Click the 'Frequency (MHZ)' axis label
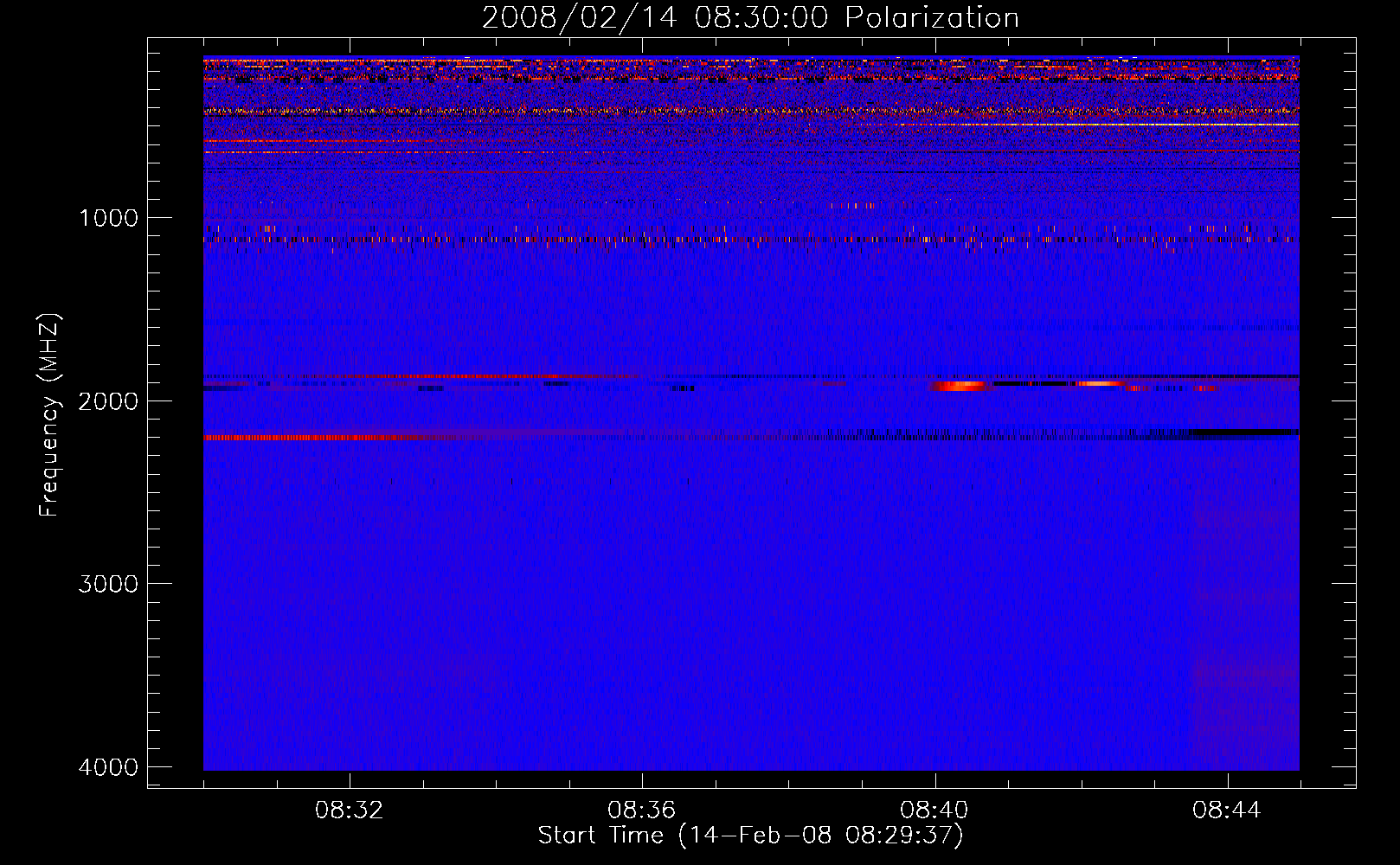1400x865 pixels. coord(50,415)
